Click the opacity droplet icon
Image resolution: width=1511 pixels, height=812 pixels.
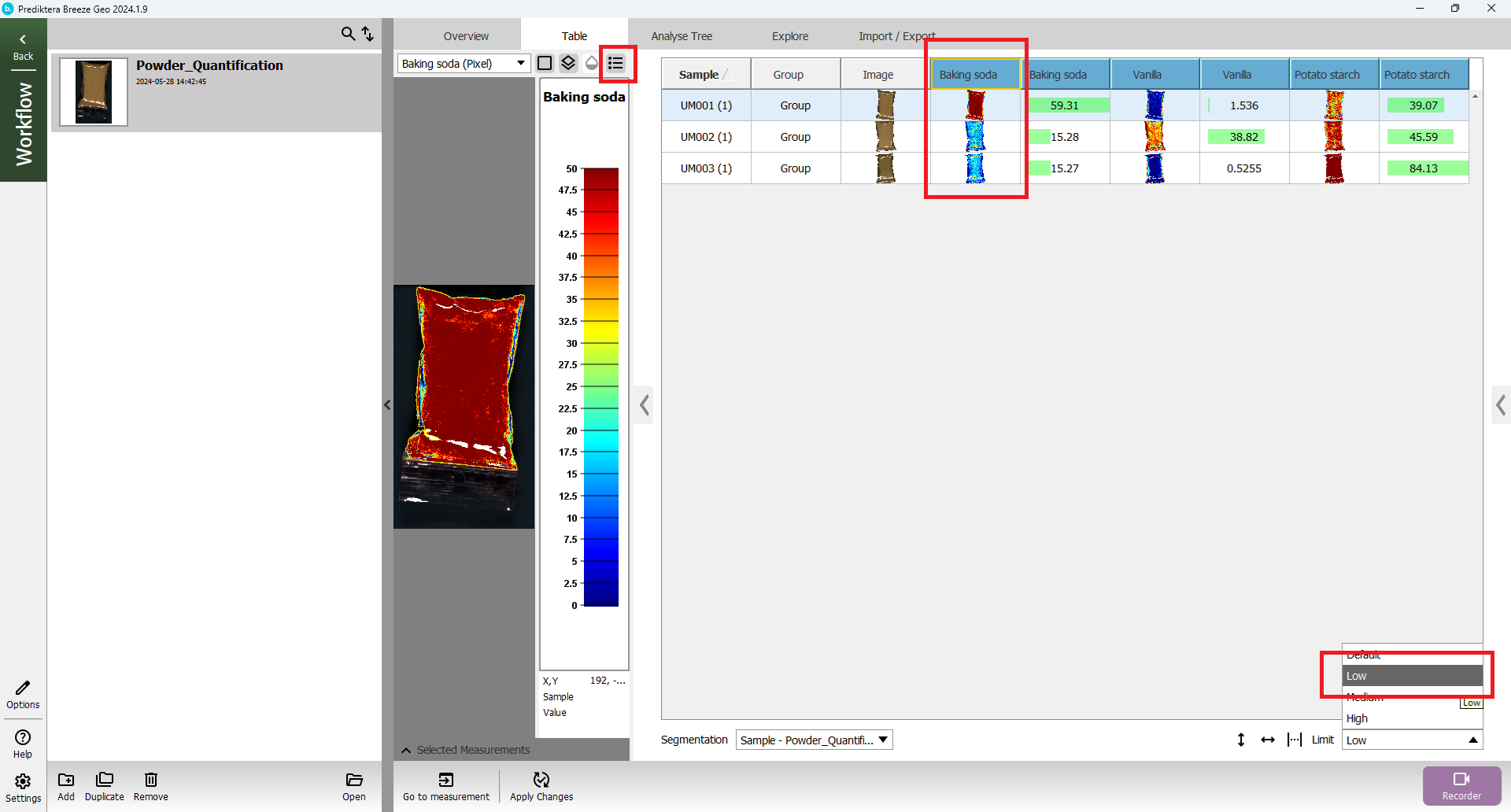[592, 63]
